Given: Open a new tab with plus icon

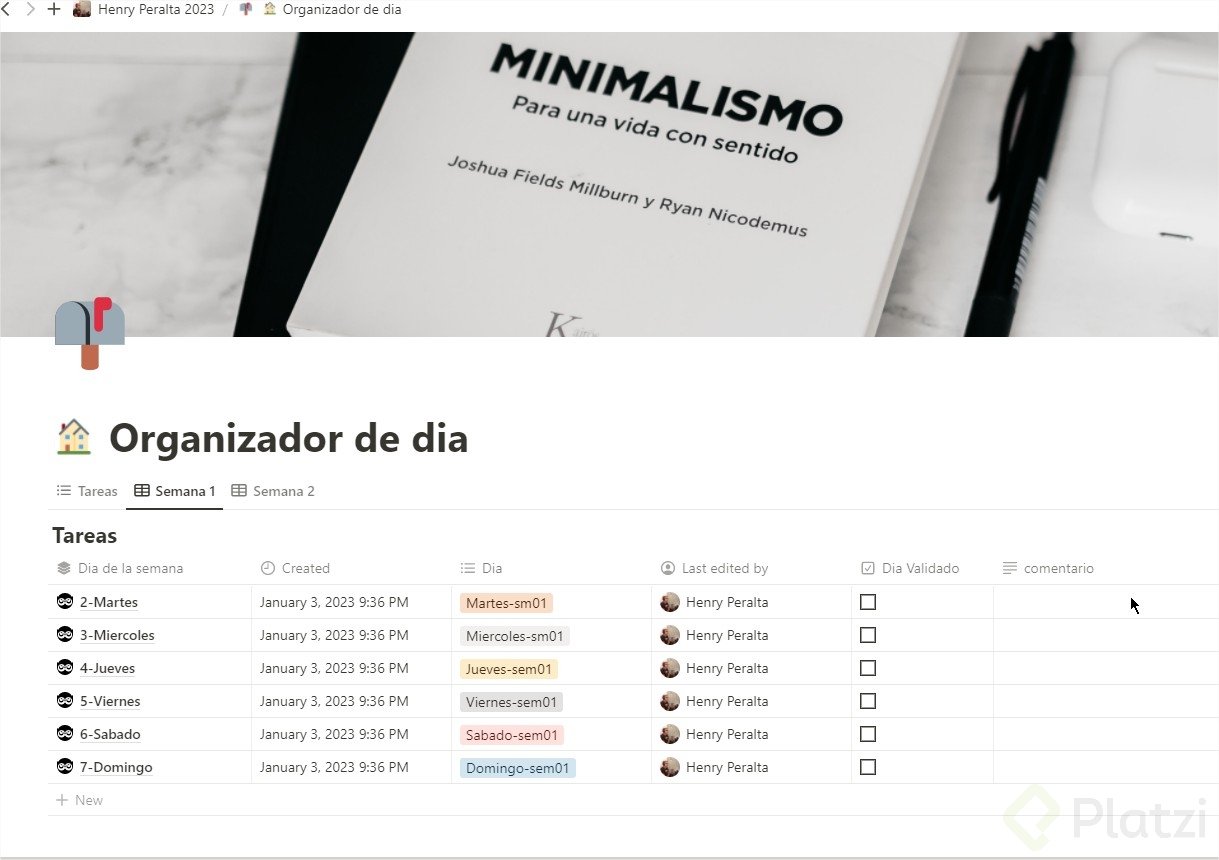Looking at the screenshot, I should click(x=54, y=9).
